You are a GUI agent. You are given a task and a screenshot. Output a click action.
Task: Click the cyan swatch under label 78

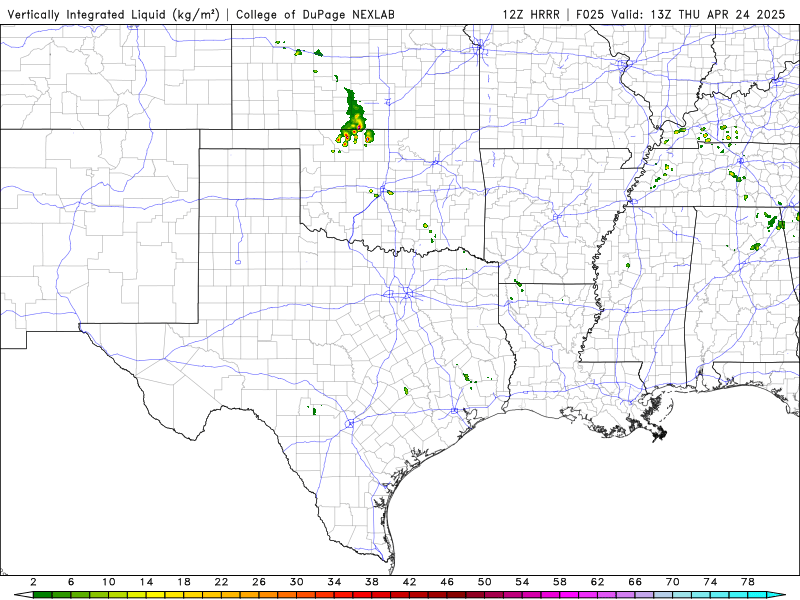tap(757, 595)
